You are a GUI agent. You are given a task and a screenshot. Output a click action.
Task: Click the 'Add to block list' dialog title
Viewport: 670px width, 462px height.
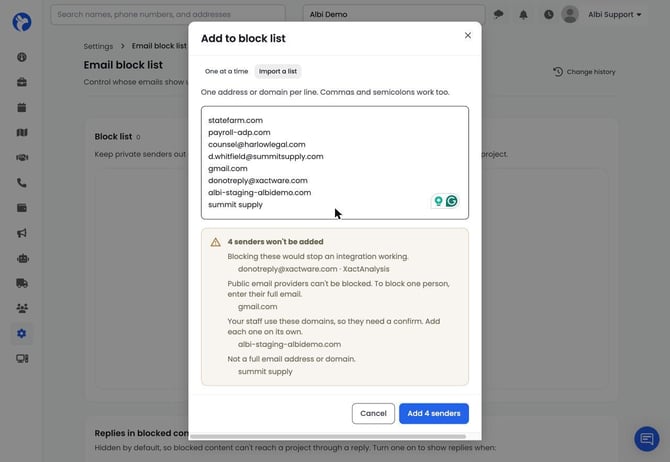(x=243, y=38)
